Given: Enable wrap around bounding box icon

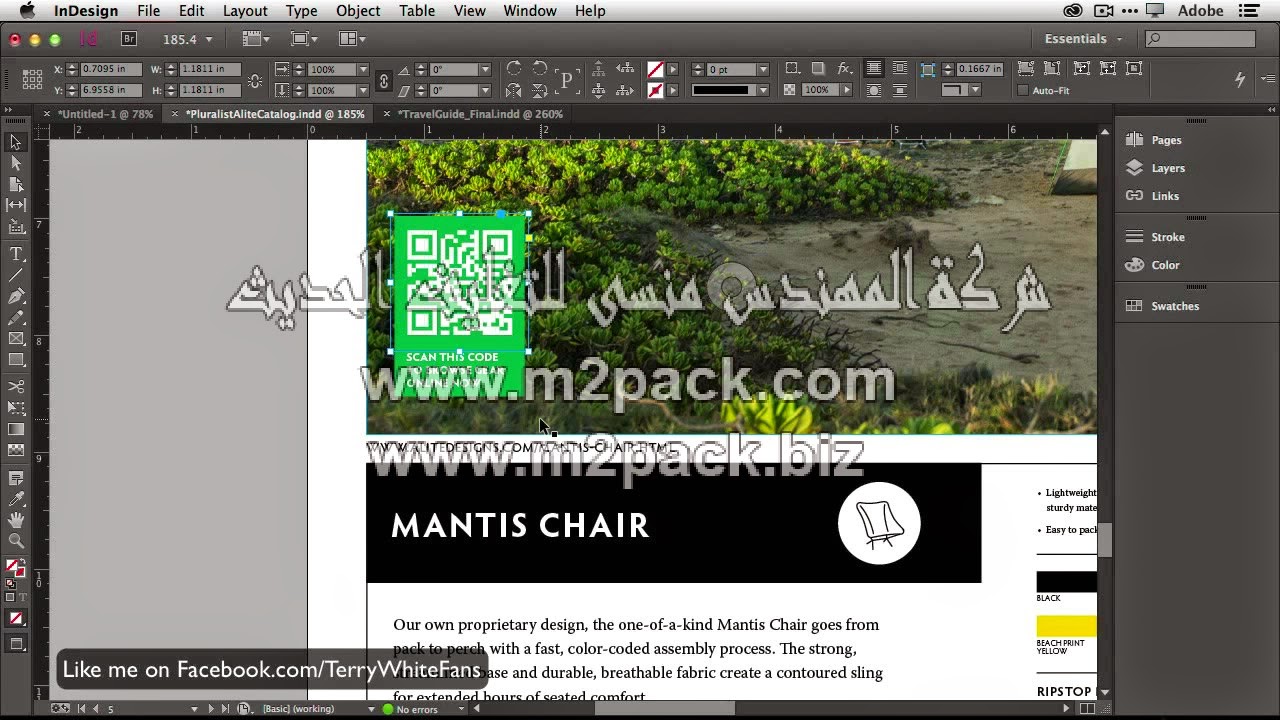Looking at the screenshot, I should click(x=899, y=68).
